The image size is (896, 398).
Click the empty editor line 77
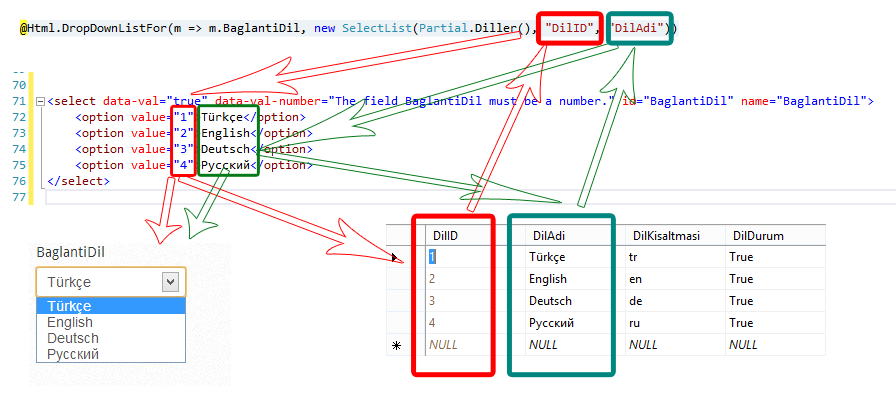click(469, 197)
